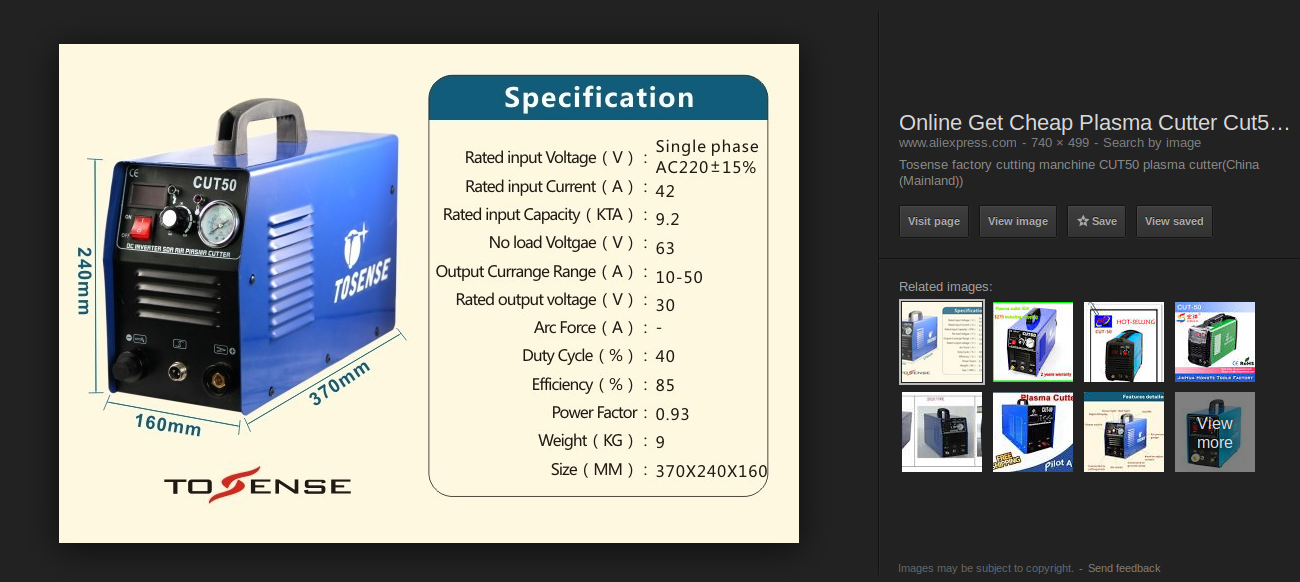1300x582 pixels.
Task: Click the 'Images may be subject to copyright' text
Action: (985, 568)
